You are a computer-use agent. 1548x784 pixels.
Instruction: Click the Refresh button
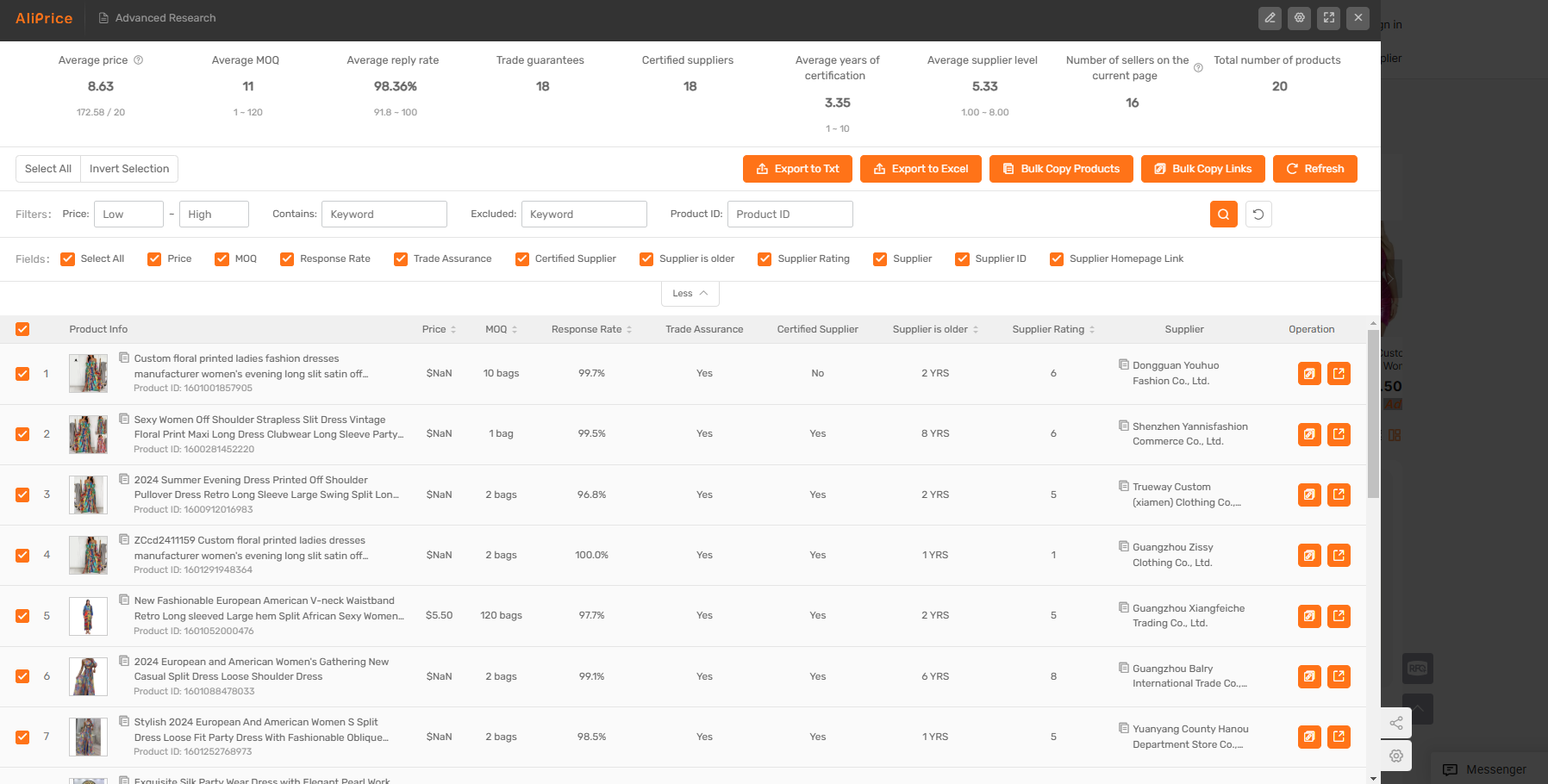(x=1315, y=169)
